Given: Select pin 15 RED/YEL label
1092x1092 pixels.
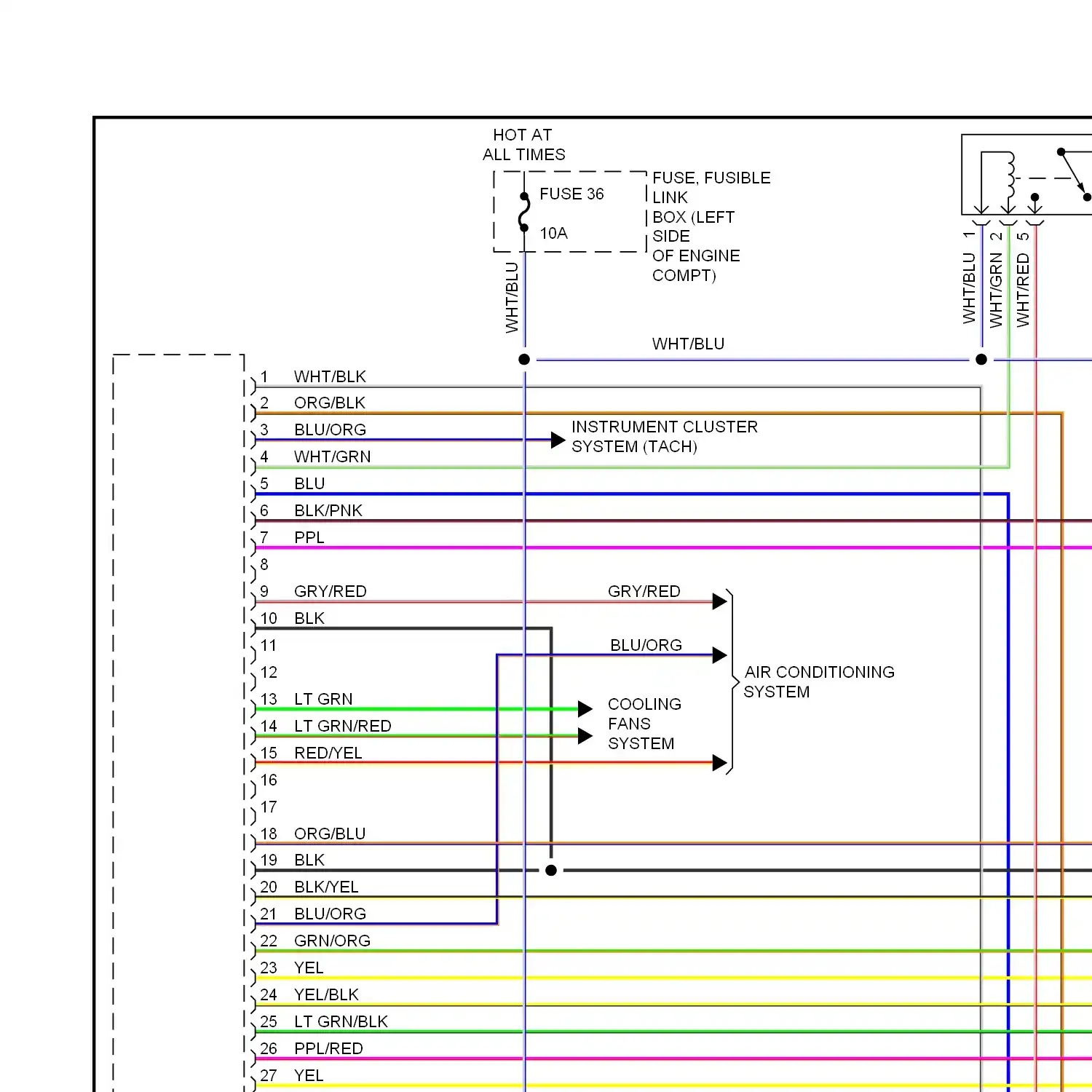Looking at the screenshot, I should (328, 753).
